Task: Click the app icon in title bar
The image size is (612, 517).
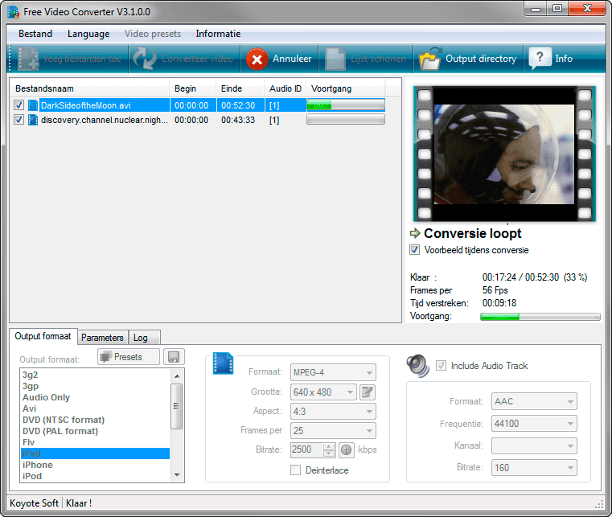Action: tap(13, 12)
